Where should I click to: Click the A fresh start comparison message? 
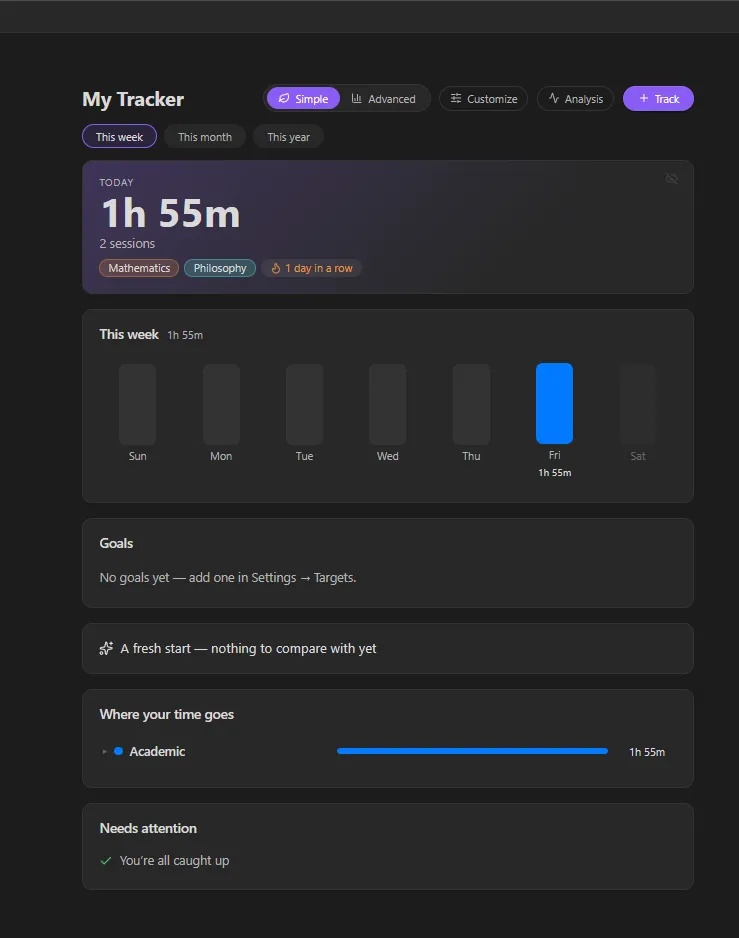(x=248, y=648)
